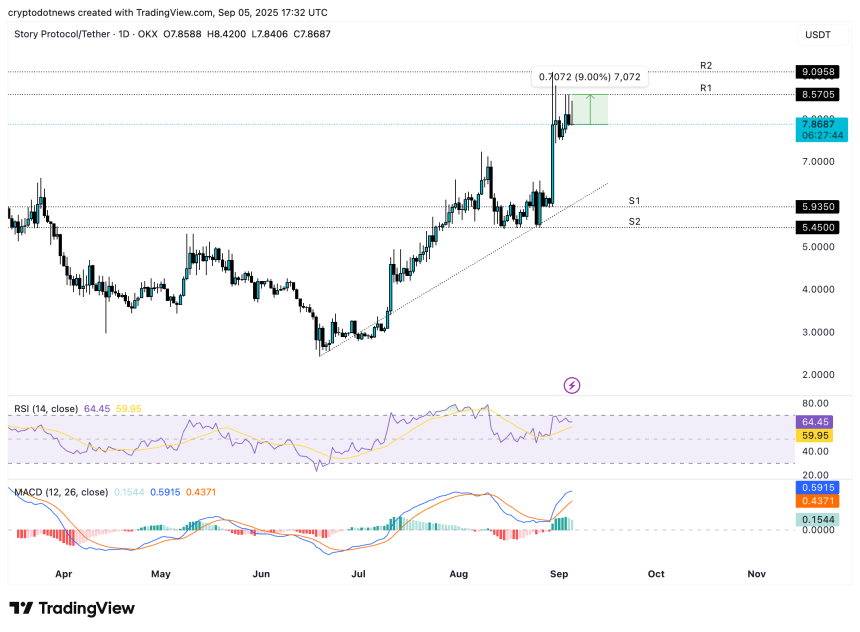Click the TradingView logo at bottom left
This screenshot has height=632, width=860.
72,608
